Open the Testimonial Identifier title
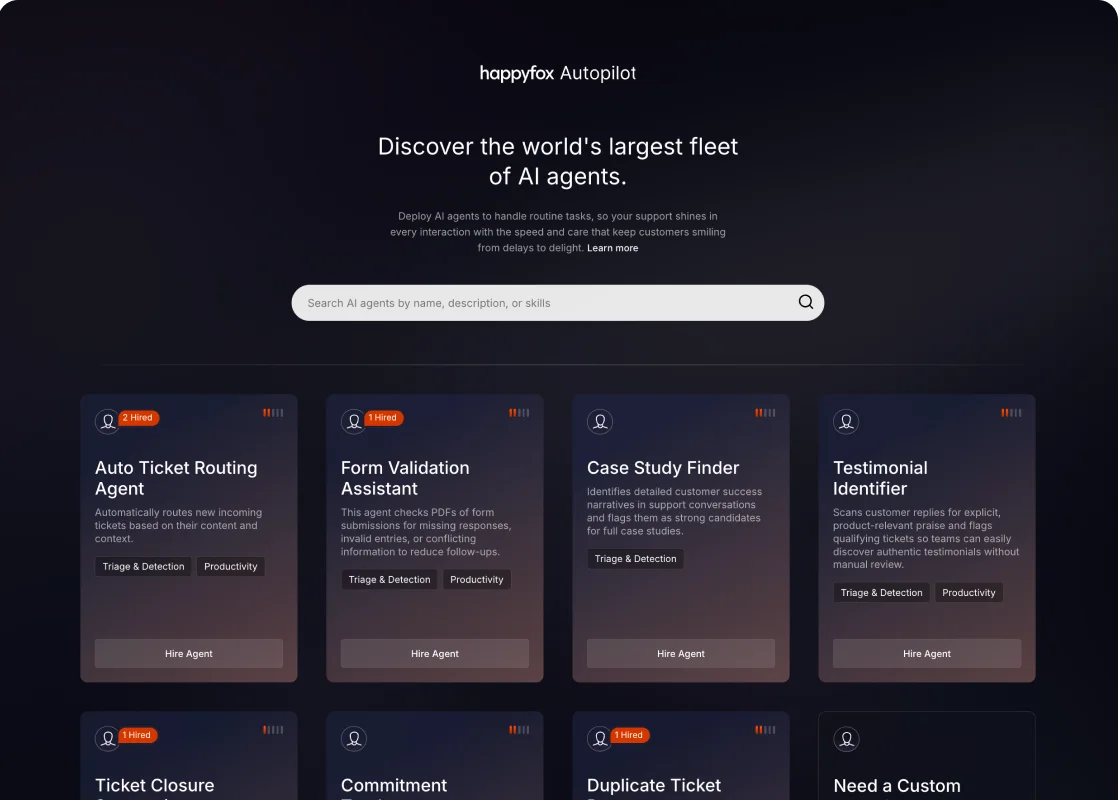Image resolution: width=1118 pixels, height=800 pixels. click(x=880, y=478)
